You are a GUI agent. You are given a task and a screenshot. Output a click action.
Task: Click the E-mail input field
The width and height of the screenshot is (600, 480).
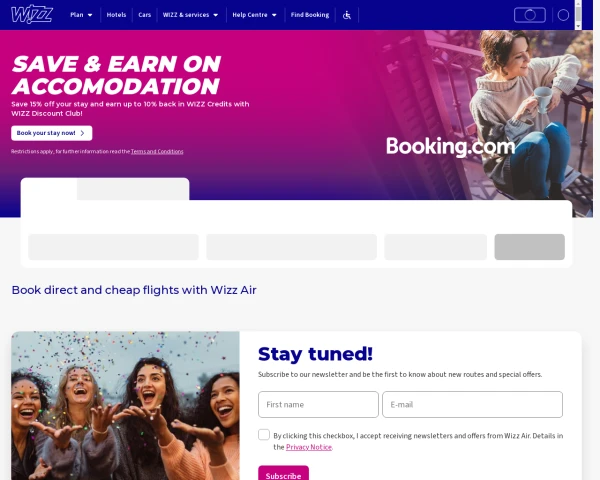(472, 404)
